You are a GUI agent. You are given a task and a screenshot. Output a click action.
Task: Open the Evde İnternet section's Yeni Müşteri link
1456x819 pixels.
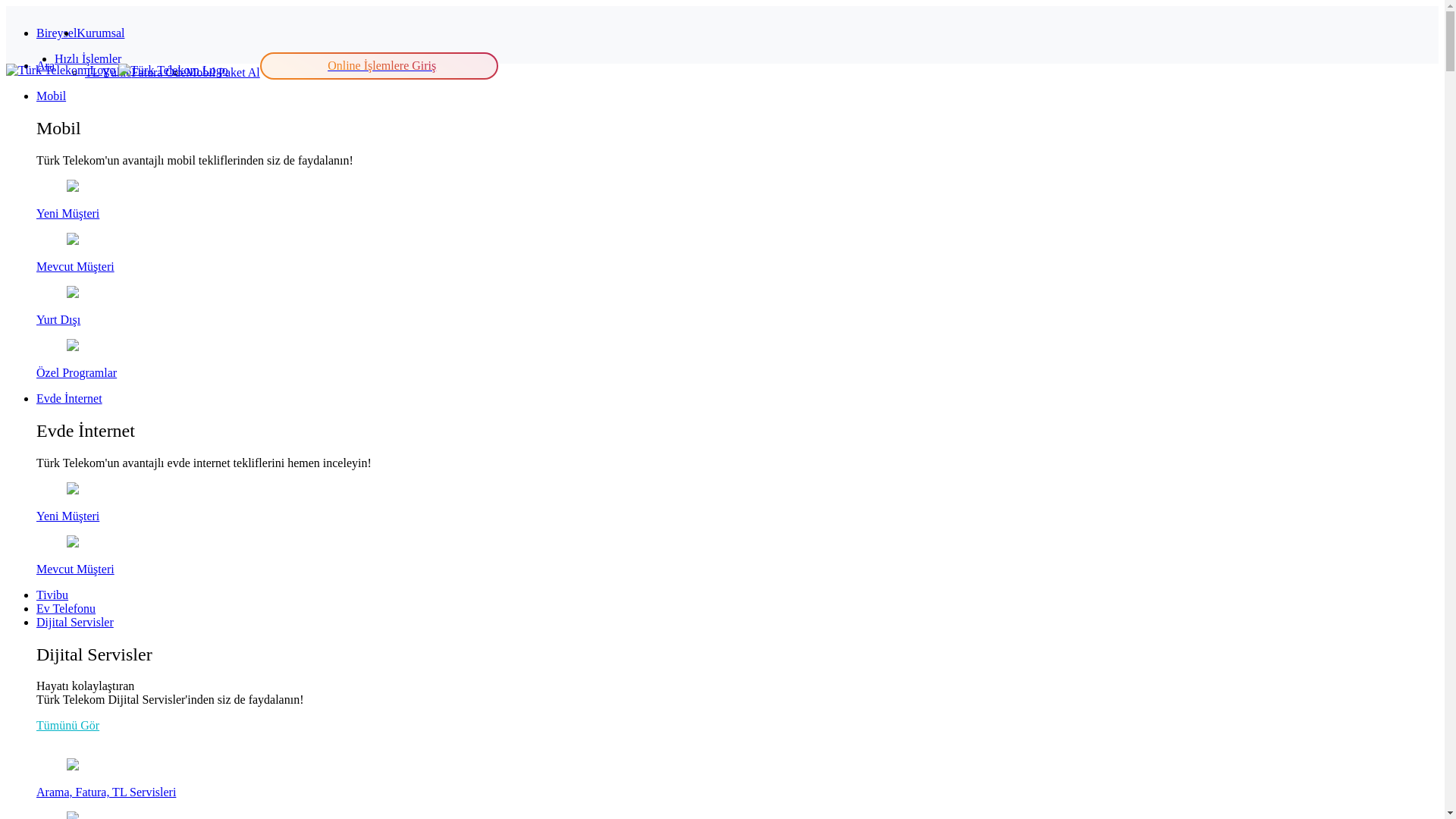67,516
